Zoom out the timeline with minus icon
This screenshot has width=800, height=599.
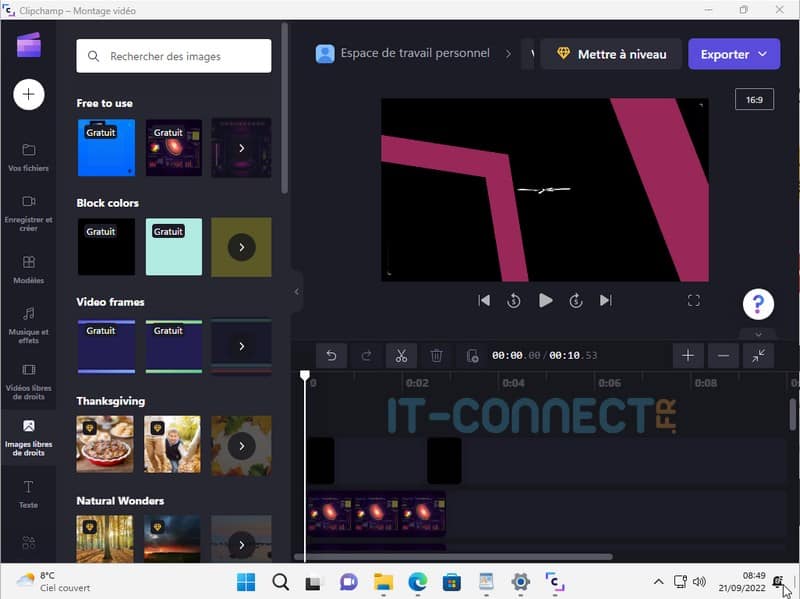pyautogui.click(x=723, y=355)
